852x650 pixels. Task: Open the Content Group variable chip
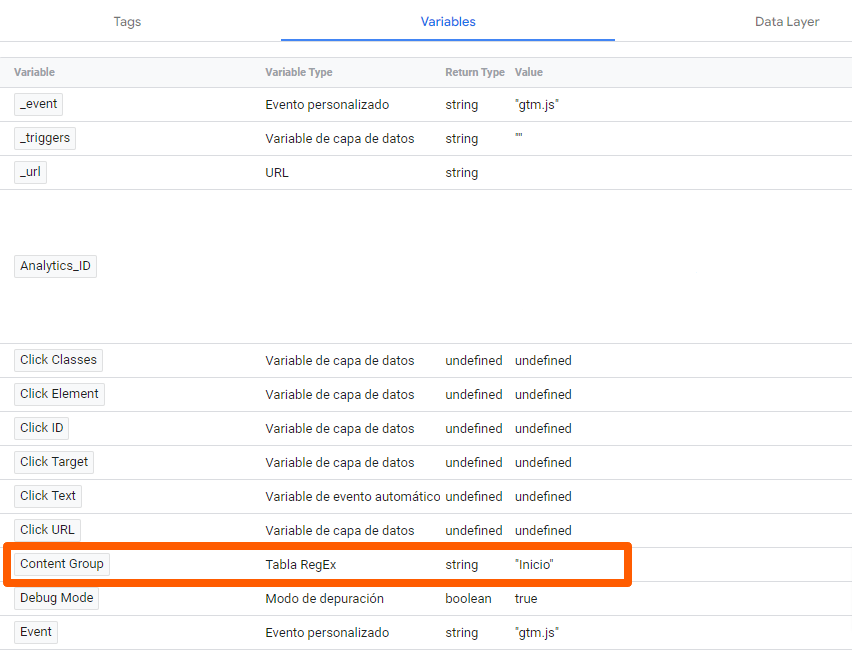coord(62,564)
